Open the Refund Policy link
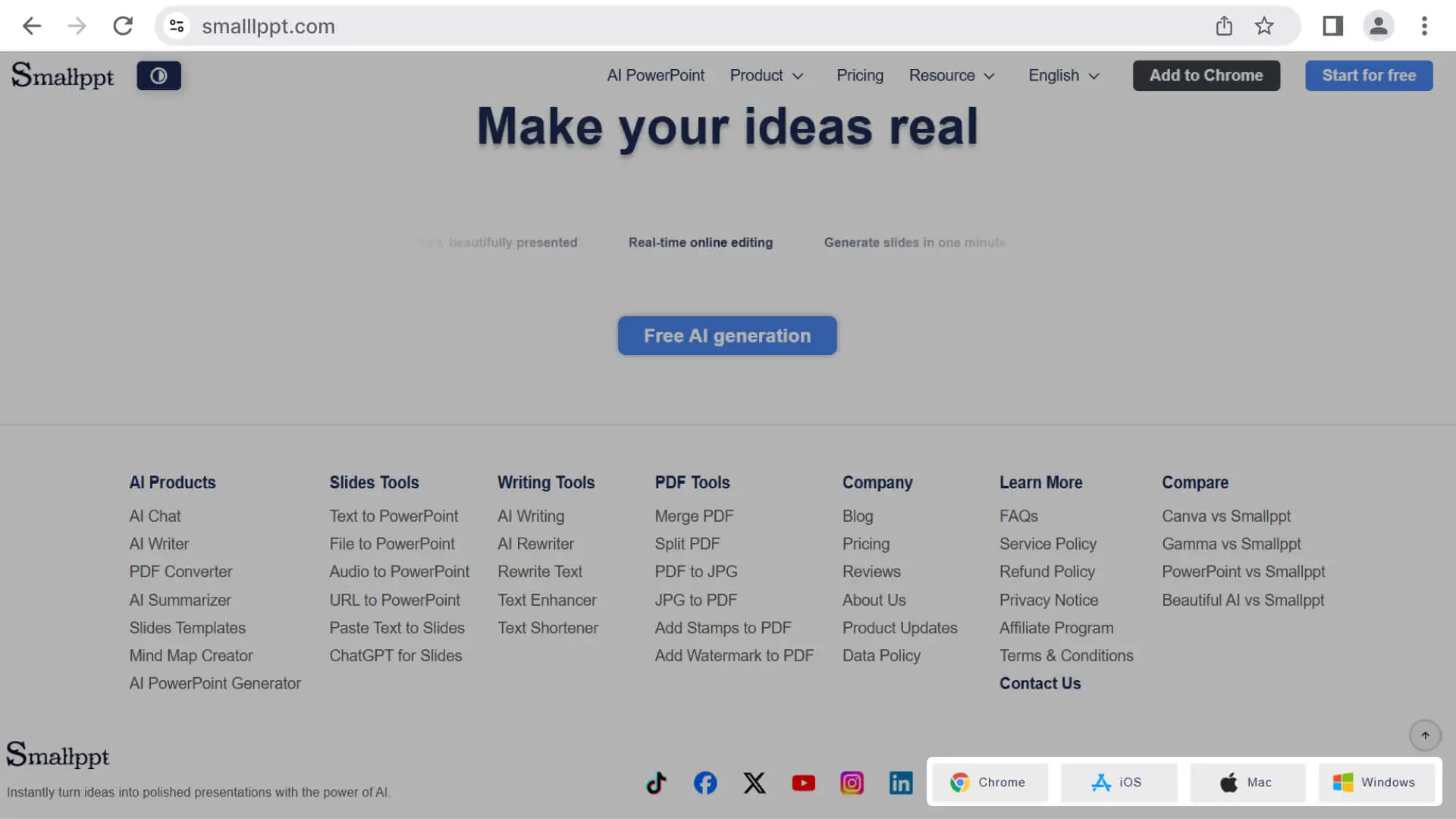Viewport: 1456px width, 819px height. tap(1047, 572)
